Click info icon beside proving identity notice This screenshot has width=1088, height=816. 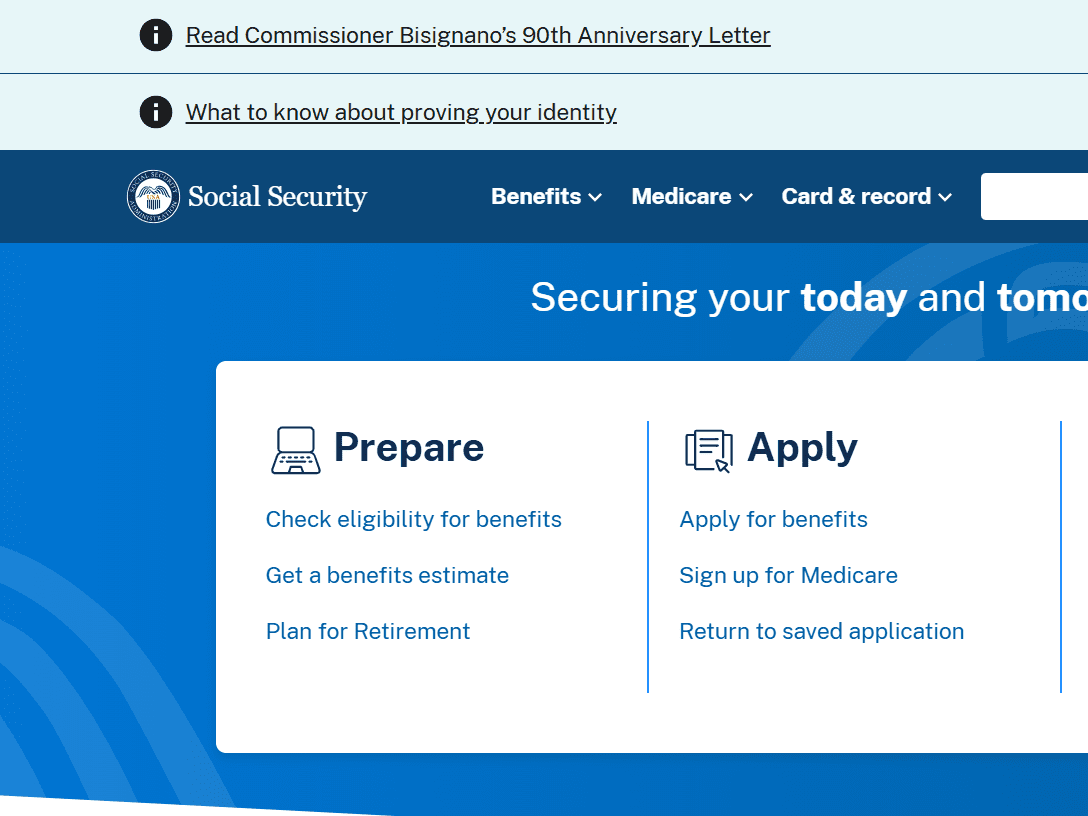(156, 112)
